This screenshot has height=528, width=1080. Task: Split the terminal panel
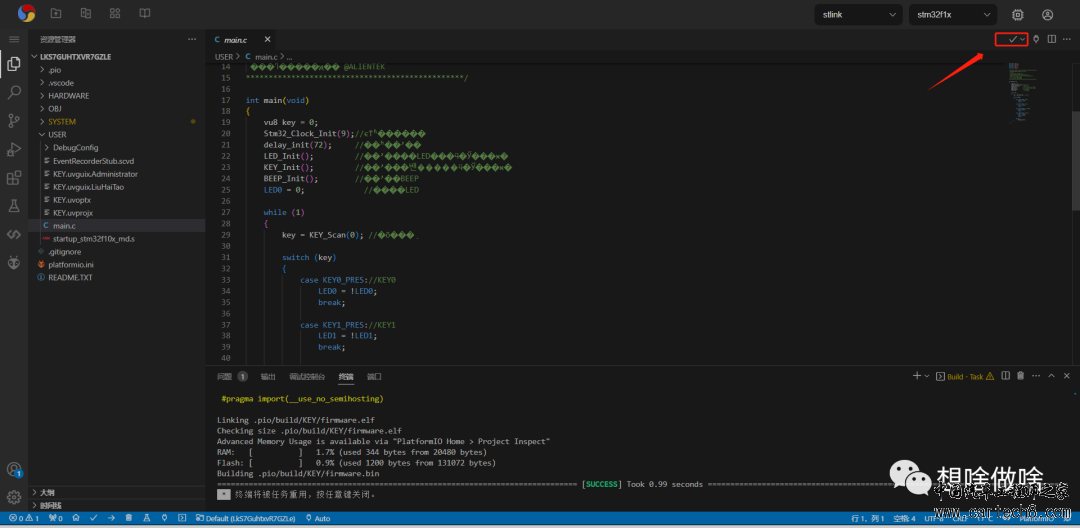click(1006, 376)
